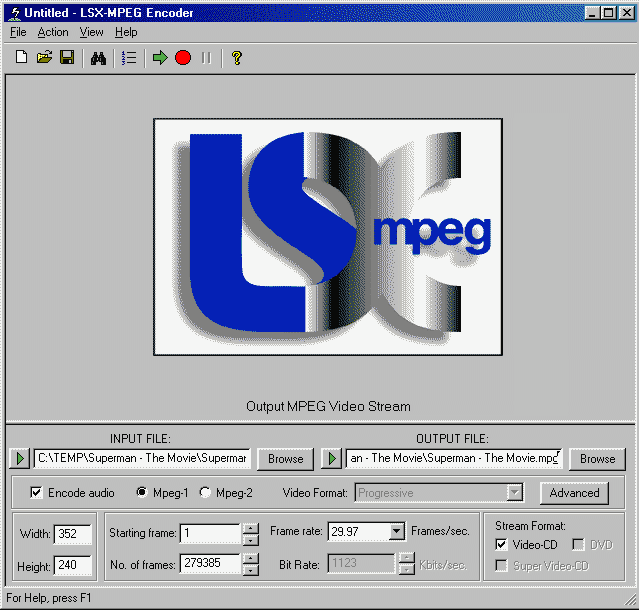639x610 pixels.
Task: Play the output file with its green arrow
Action: pyautogui.click(x=333, y=458)
